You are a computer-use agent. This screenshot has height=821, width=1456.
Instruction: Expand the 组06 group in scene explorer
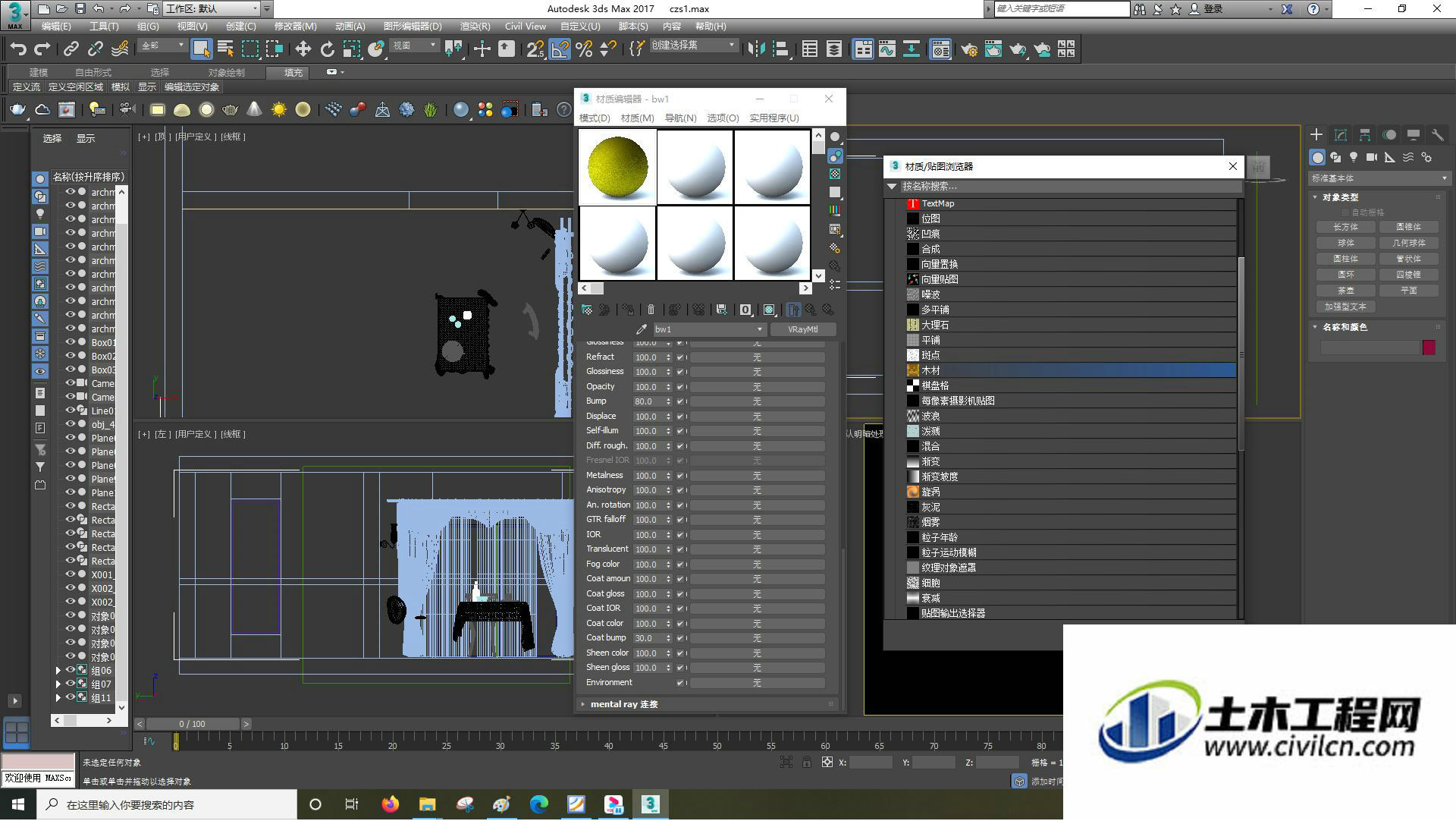click(58, 670)
